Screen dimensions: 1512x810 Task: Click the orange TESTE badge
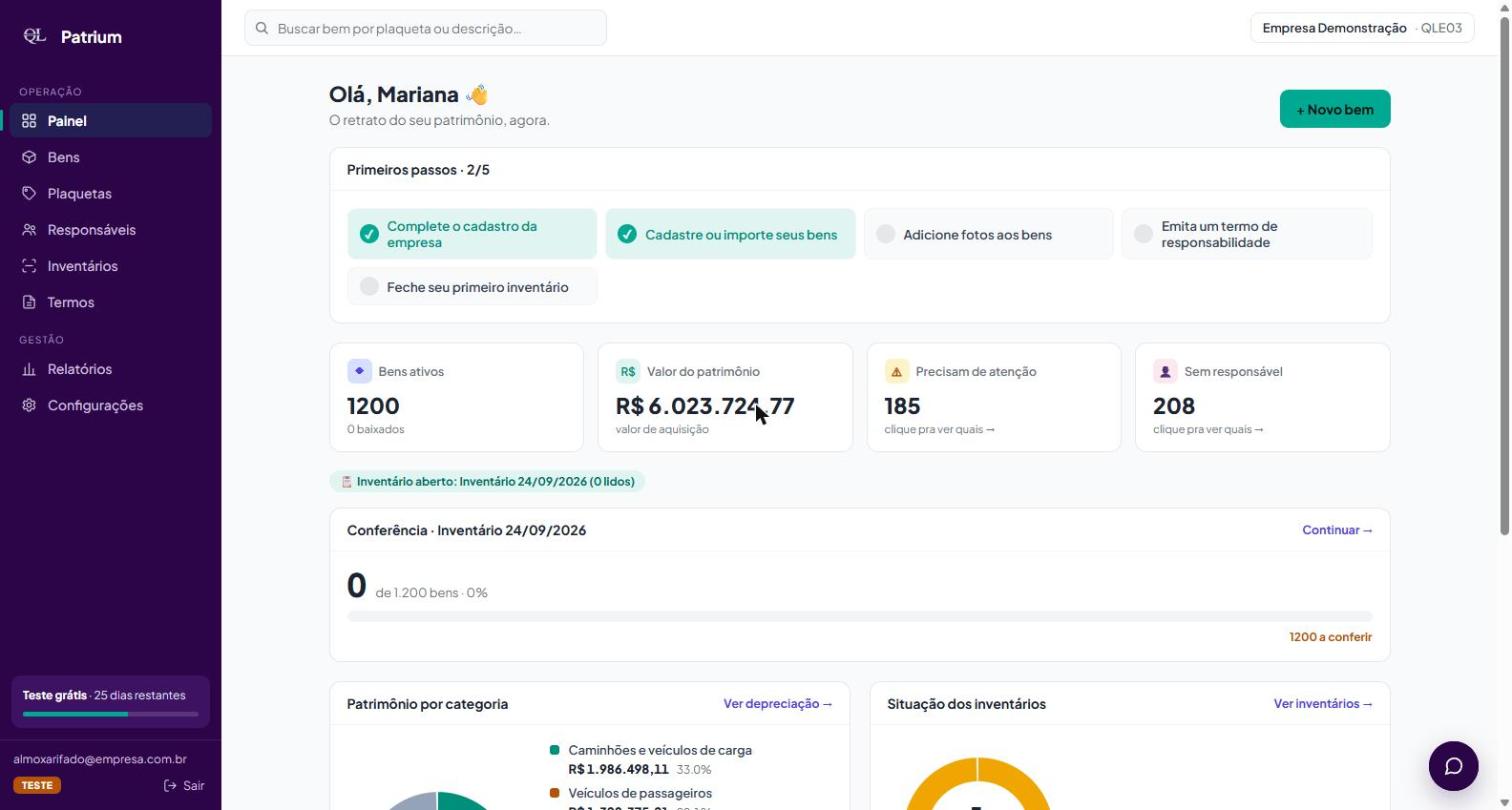point(37,785)
